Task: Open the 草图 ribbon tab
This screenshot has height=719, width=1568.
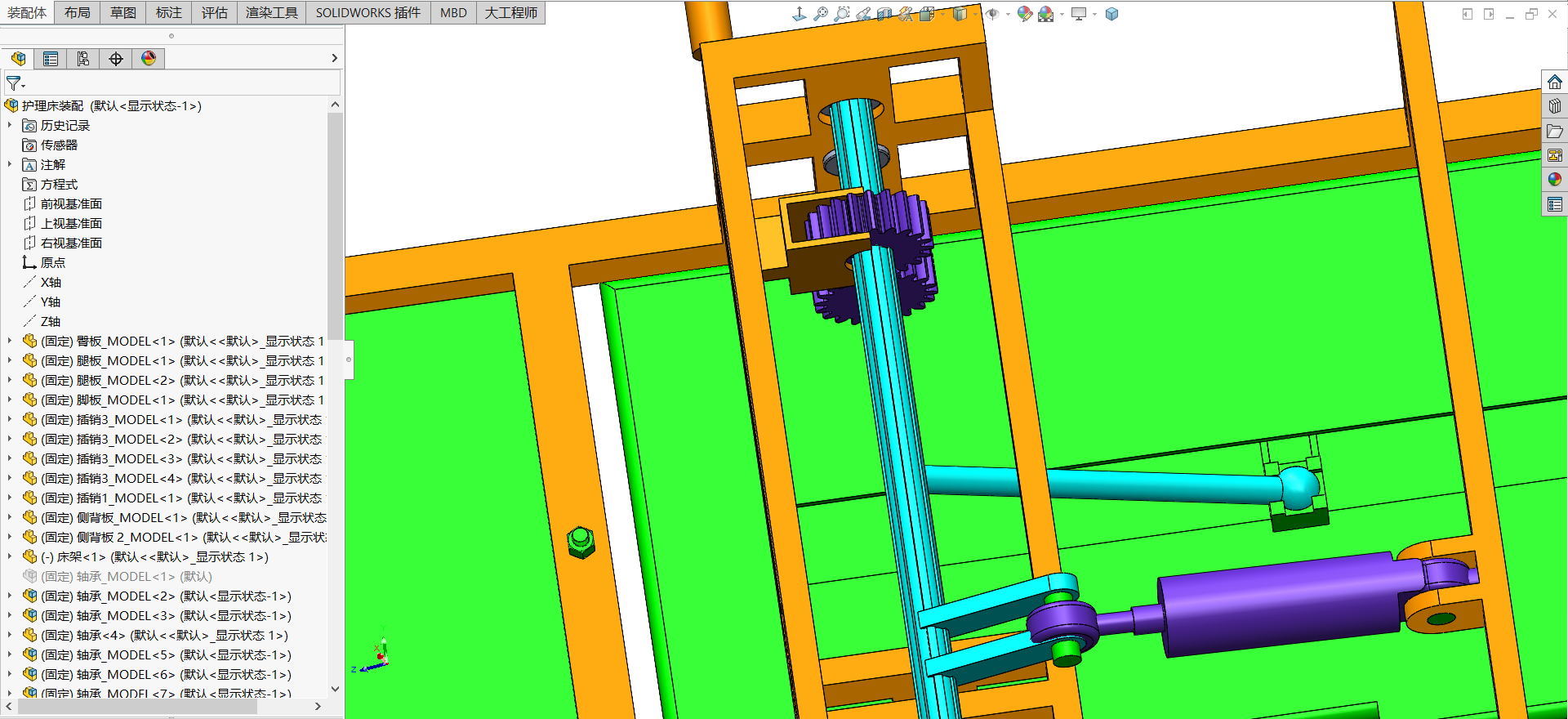Action: point(123,12)
